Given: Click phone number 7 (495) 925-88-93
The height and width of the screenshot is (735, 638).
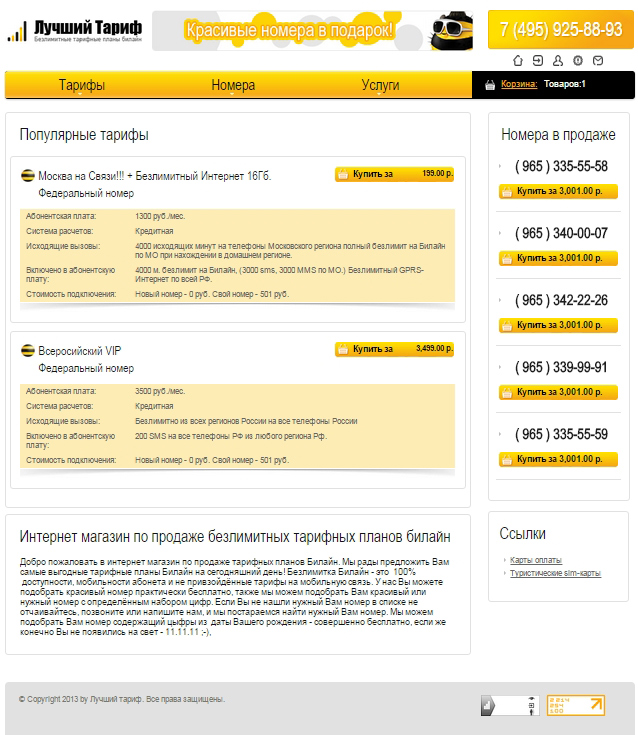Looking at the screenshot, I should (x=561, y=30).
